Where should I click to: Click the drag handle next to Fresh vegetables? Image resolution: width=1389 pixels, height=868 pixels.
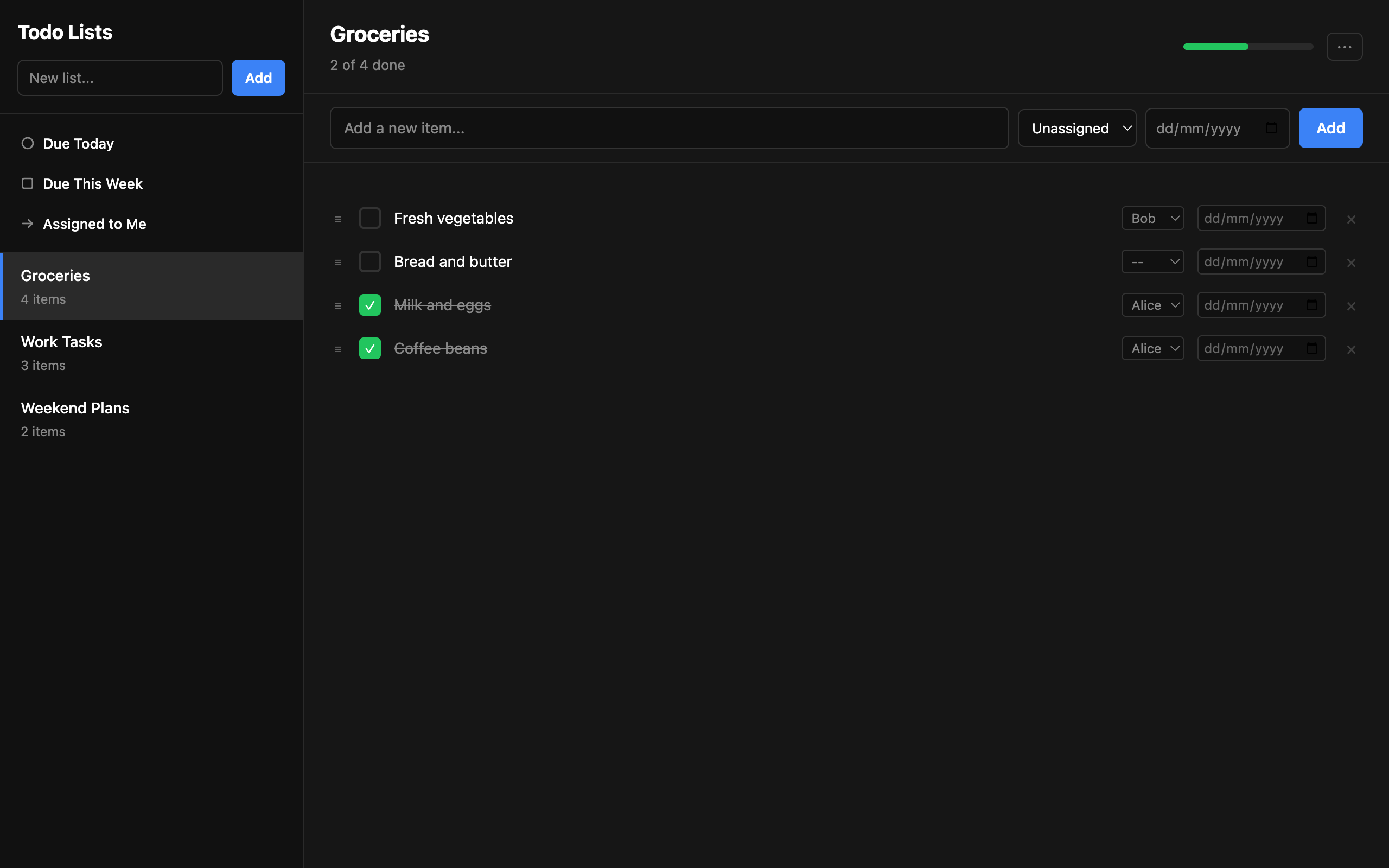coord(337,218)
